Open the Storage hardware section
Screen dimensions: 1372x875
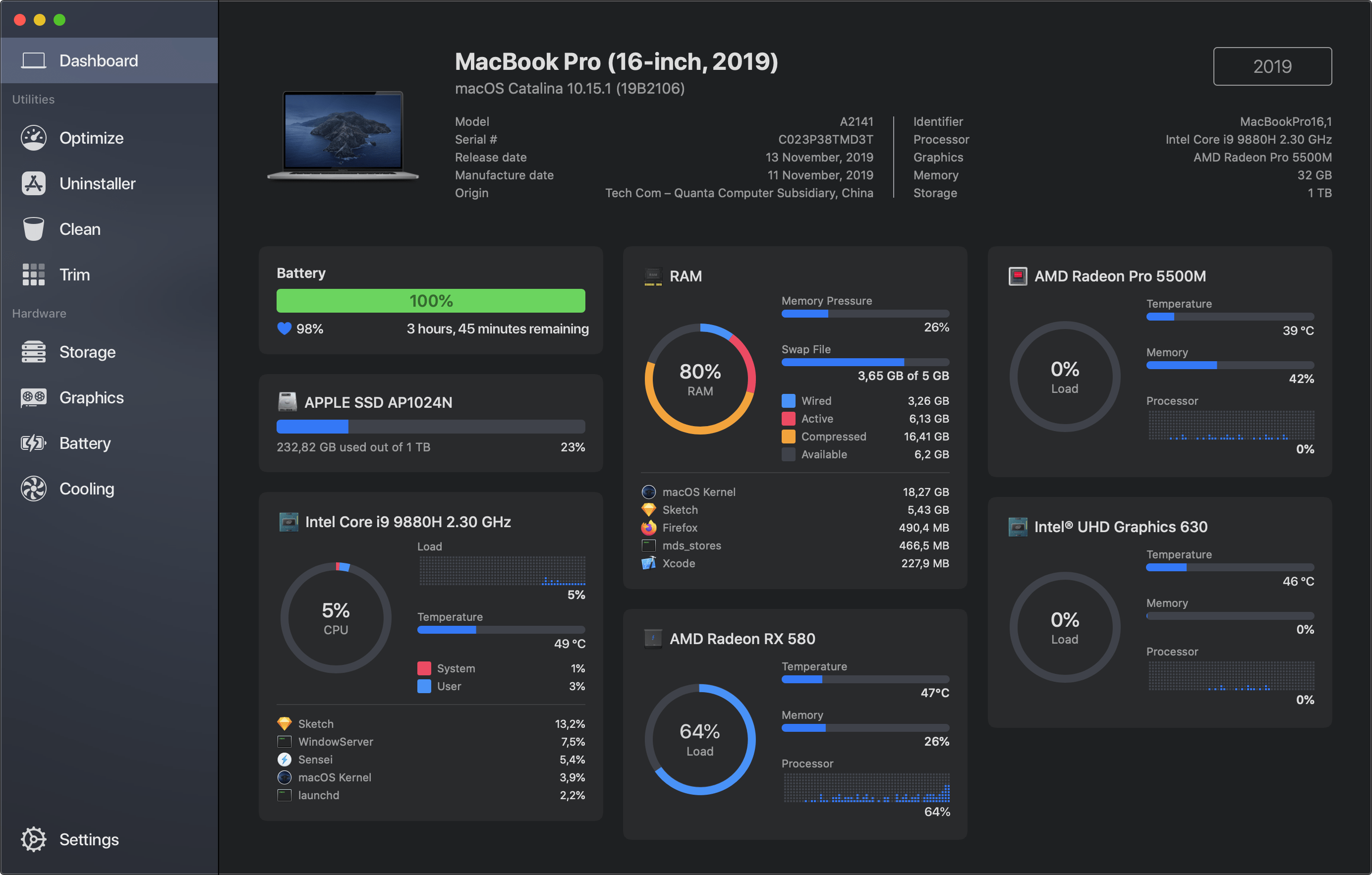point(88,351)
